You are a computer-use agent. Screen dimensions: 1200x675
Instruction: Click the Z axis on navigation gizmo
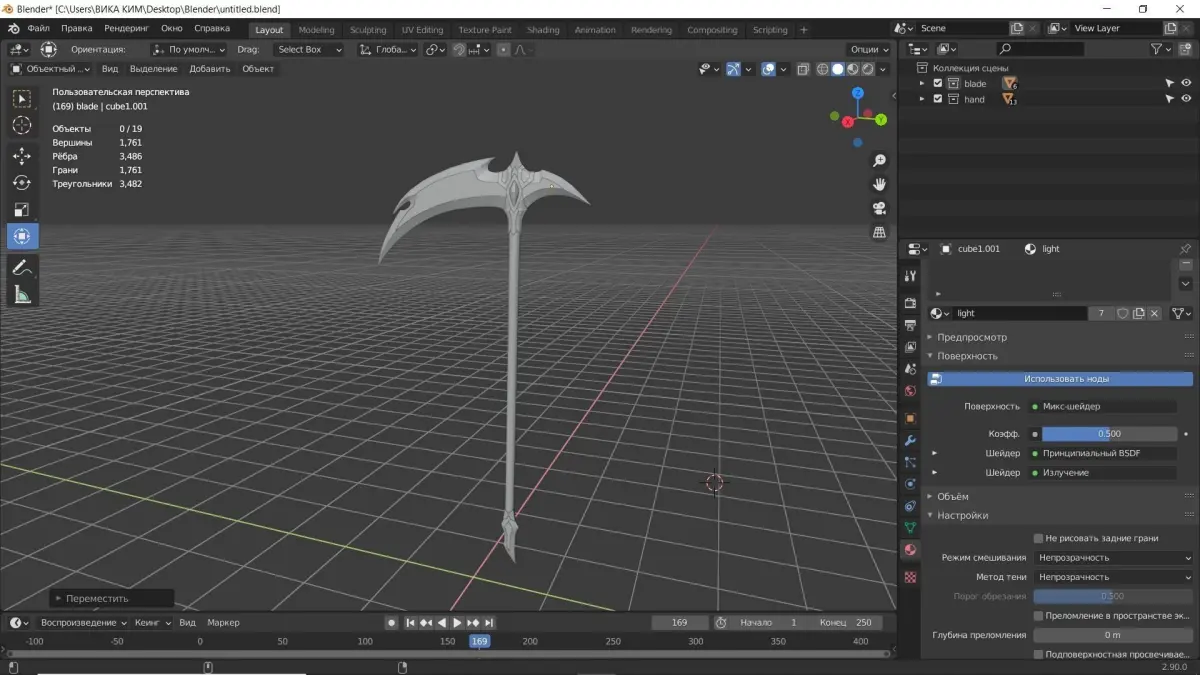pyautogui.click(x=858, y=93)
